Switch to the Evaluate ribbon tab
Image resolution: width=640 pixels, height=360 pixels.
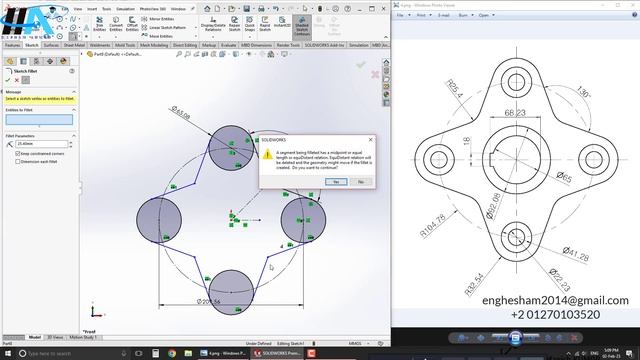point(229,45)
